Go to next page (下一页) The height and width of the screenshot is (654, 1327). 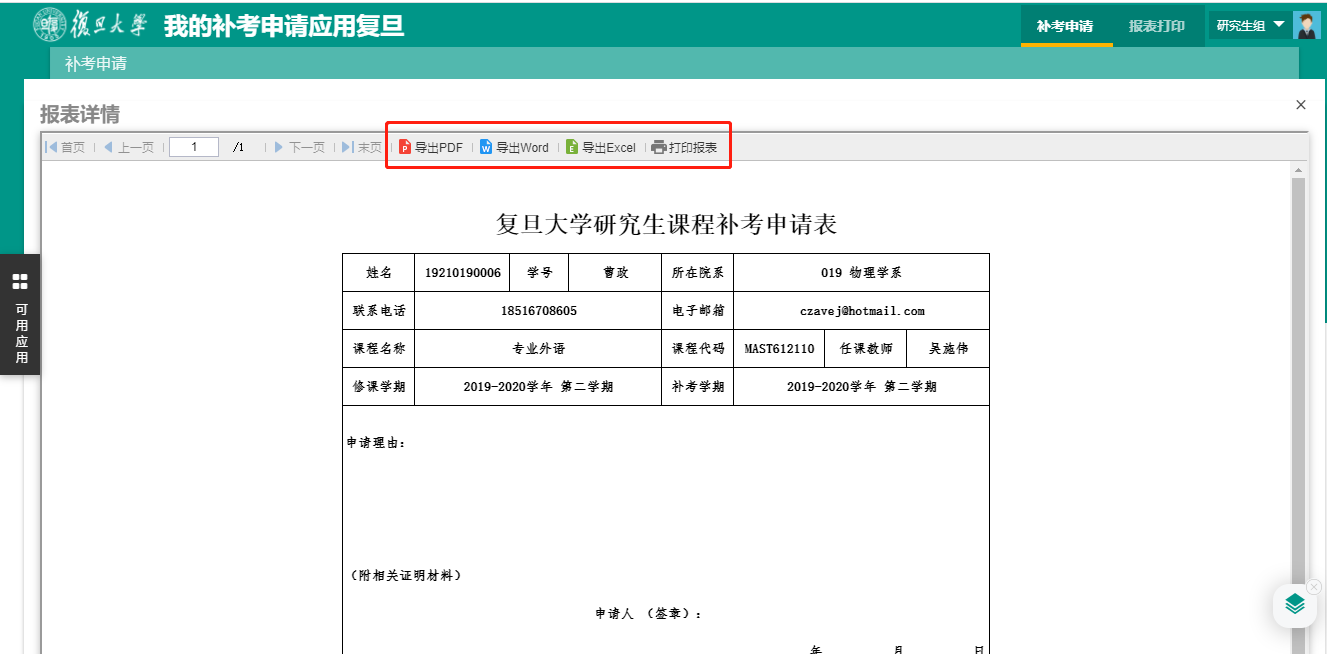300,147
